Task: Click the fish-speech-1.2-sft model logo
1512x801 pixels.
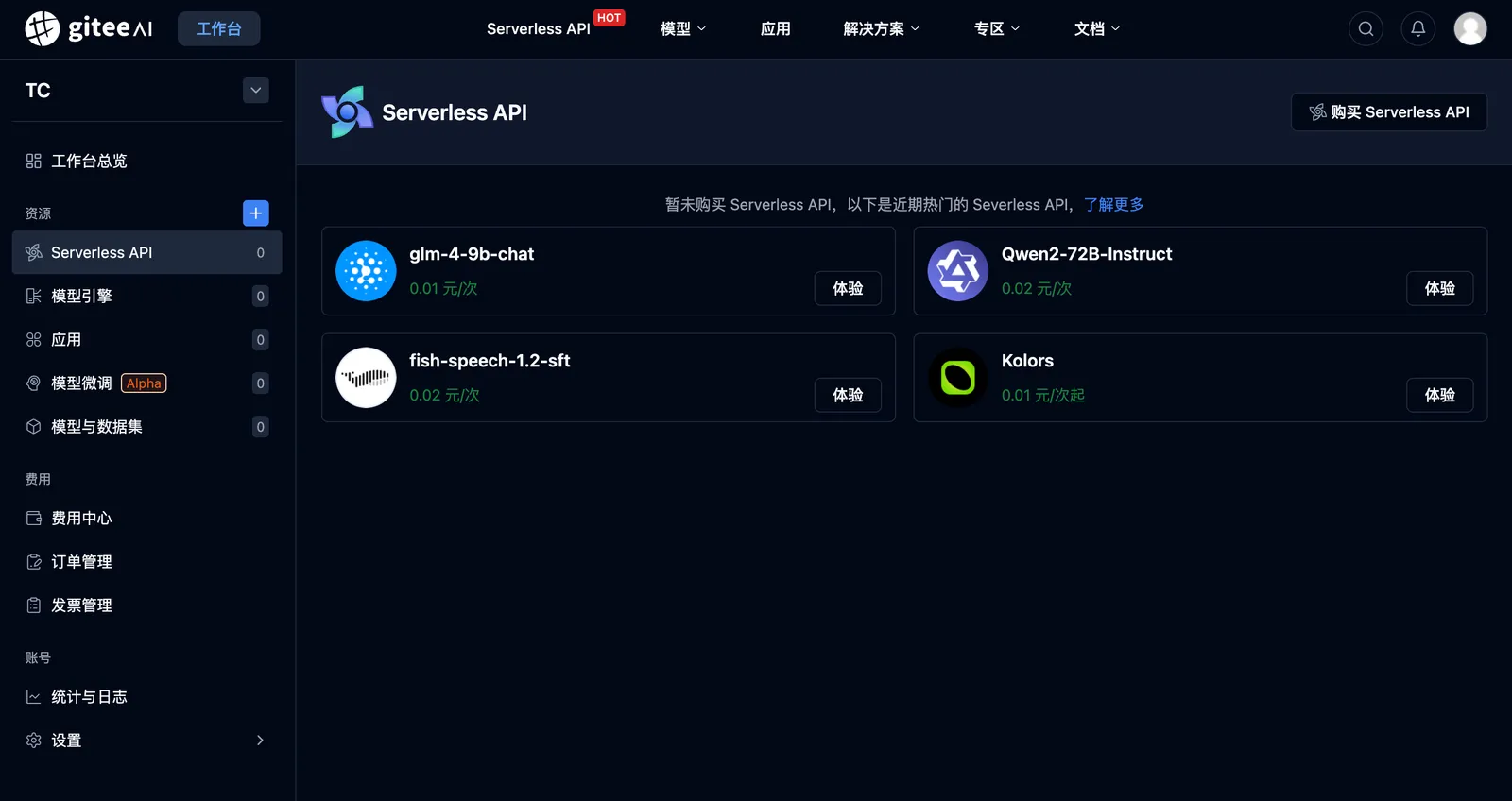Action: click(x=366, y=378)
